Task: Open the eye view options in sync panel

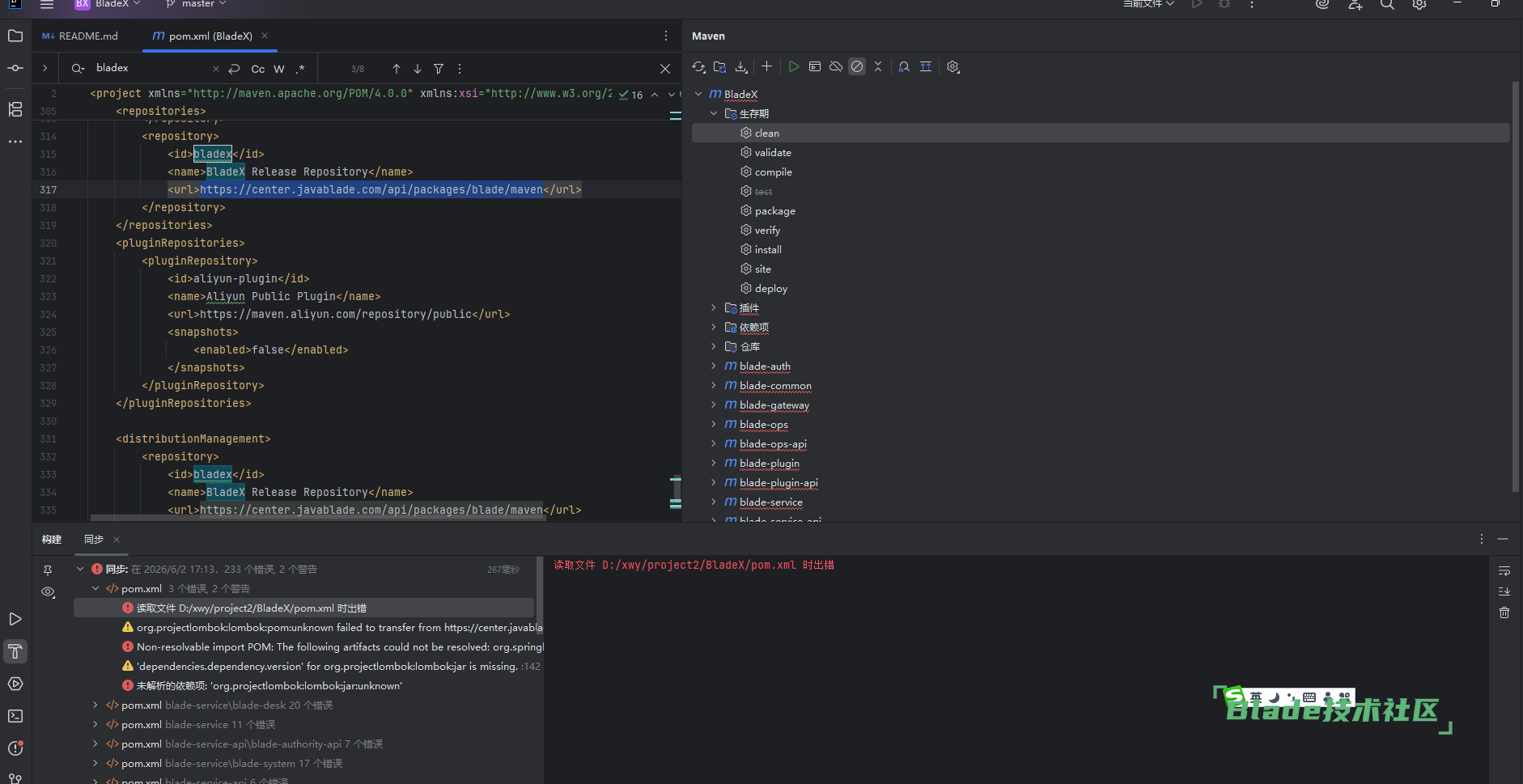Action: (x=48, y=592)
